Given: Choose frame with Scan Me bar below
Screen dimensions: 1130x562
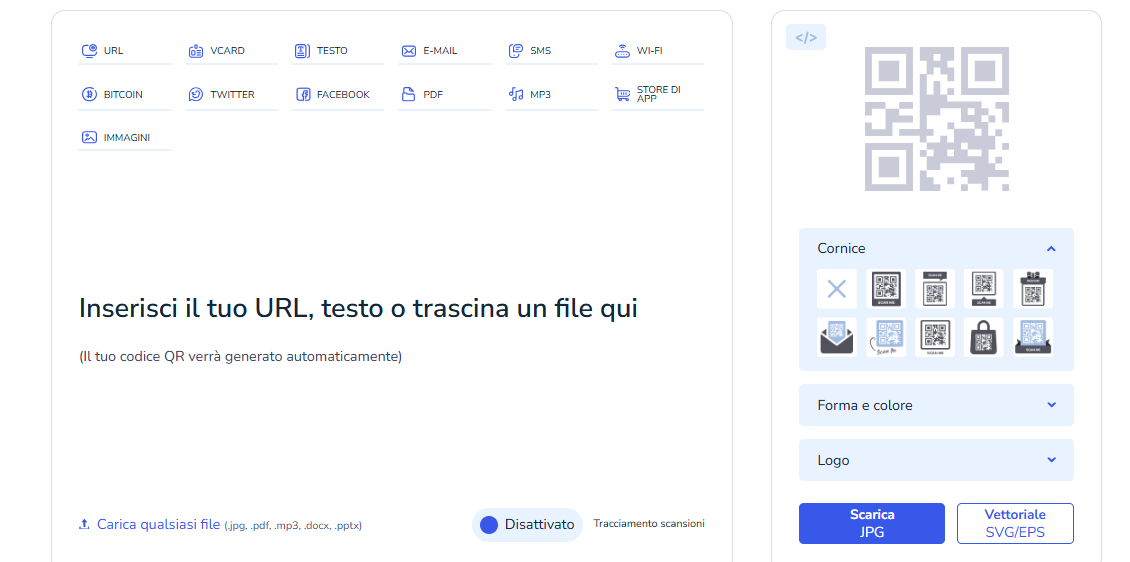Looking at the screenshot, I should coord(886,289).
